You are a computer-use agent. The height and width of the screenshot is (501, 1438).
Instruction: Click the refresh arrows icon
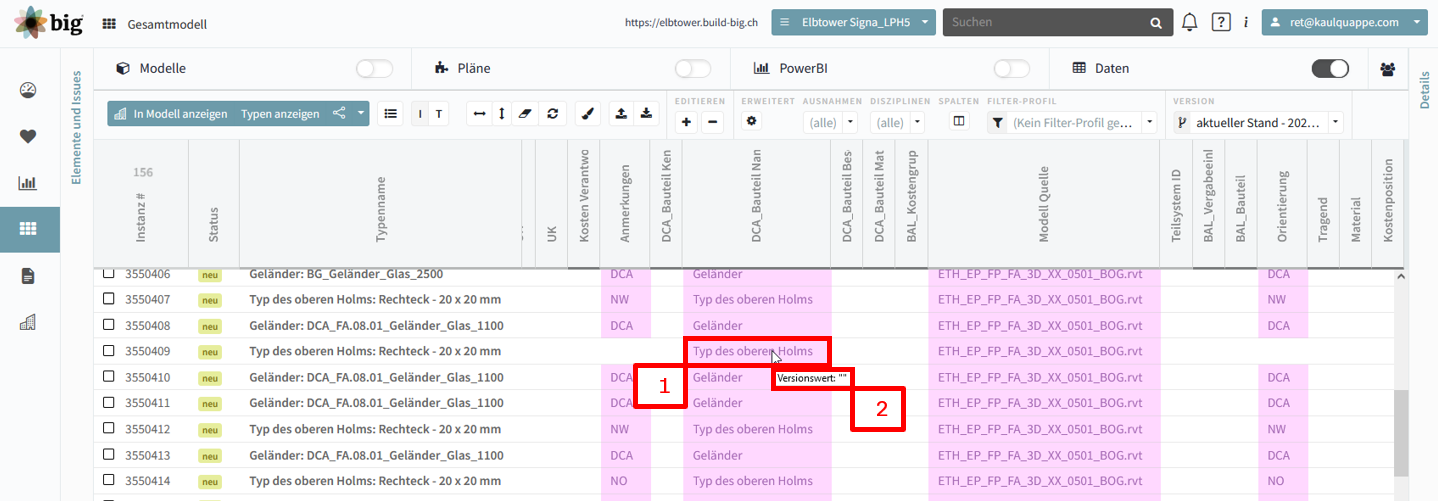tap(552, 114)
